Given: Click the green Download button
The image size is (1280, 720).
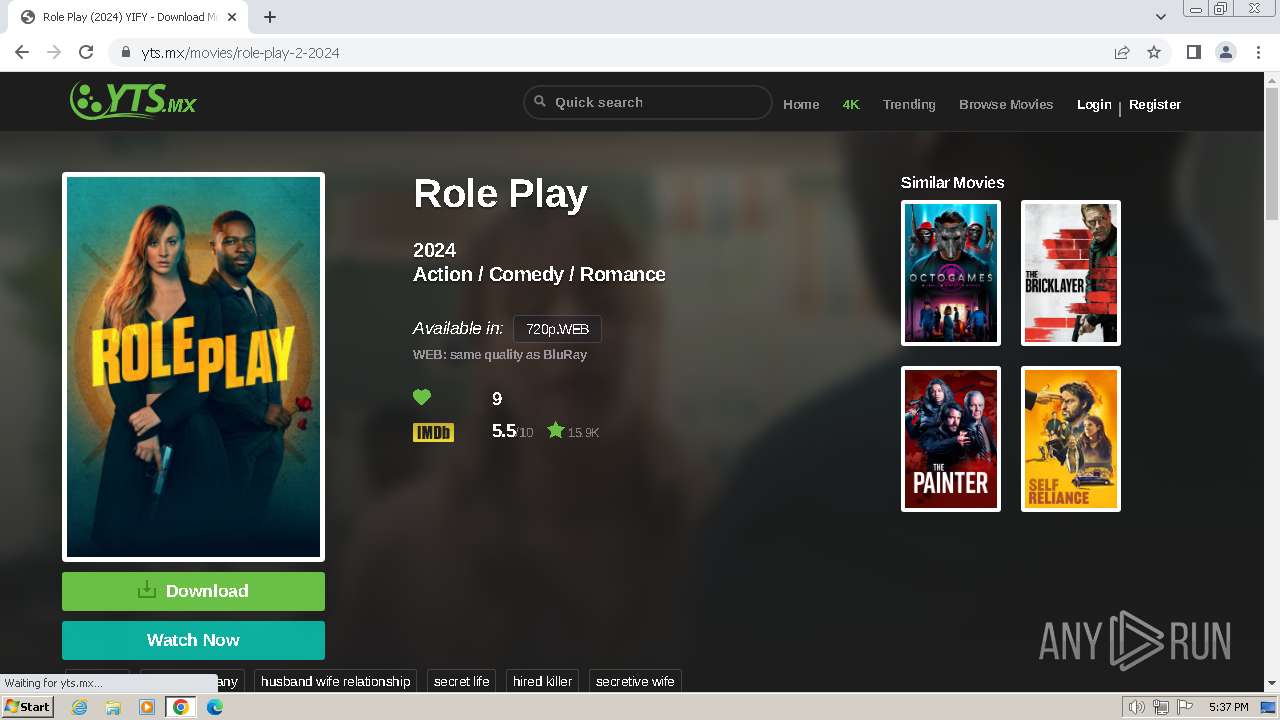Looking at the screenshot, I should pos(193,591).
